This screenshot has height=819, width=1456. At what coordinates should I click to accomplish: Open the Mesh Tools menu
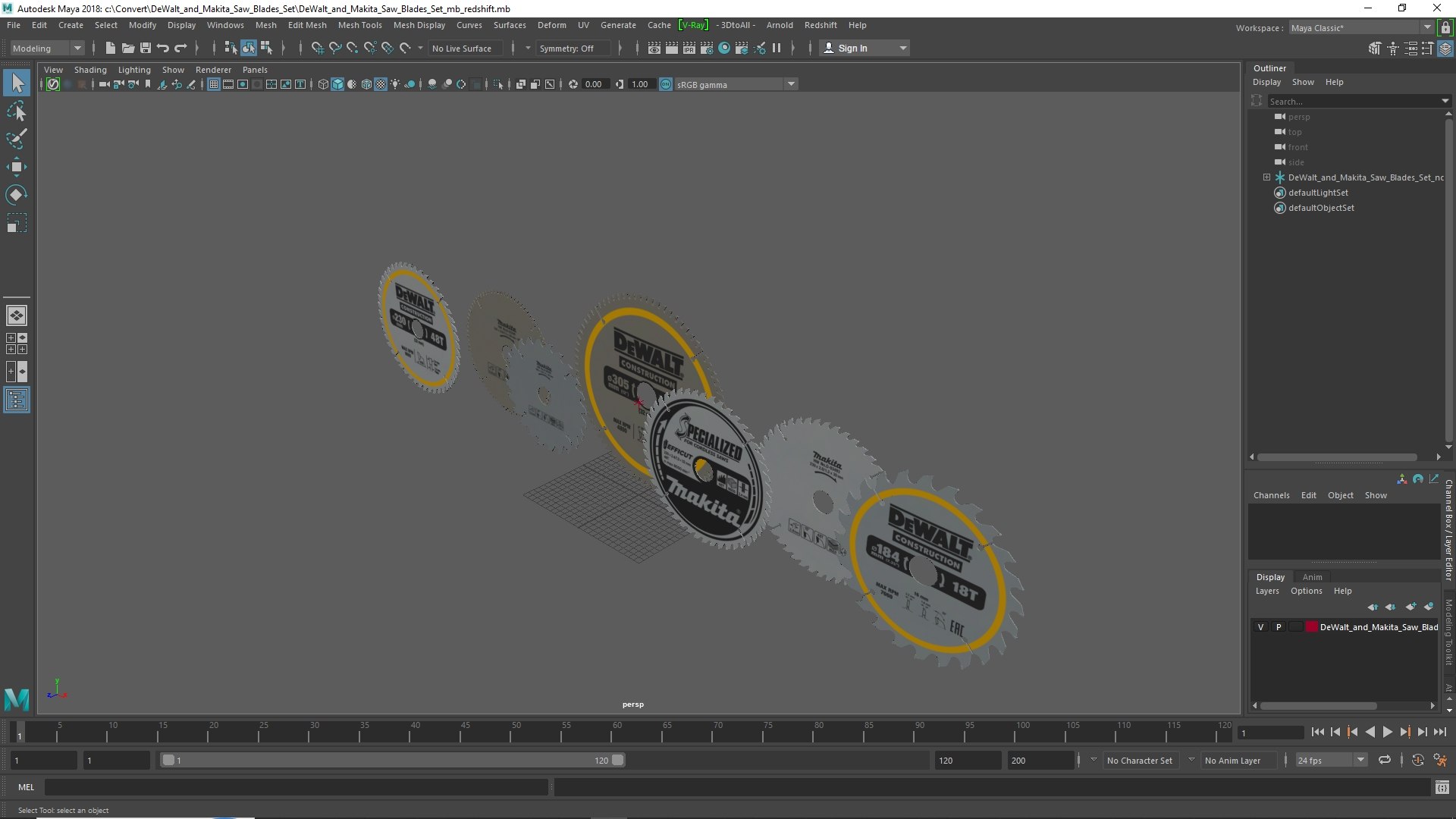pos(359,25)
